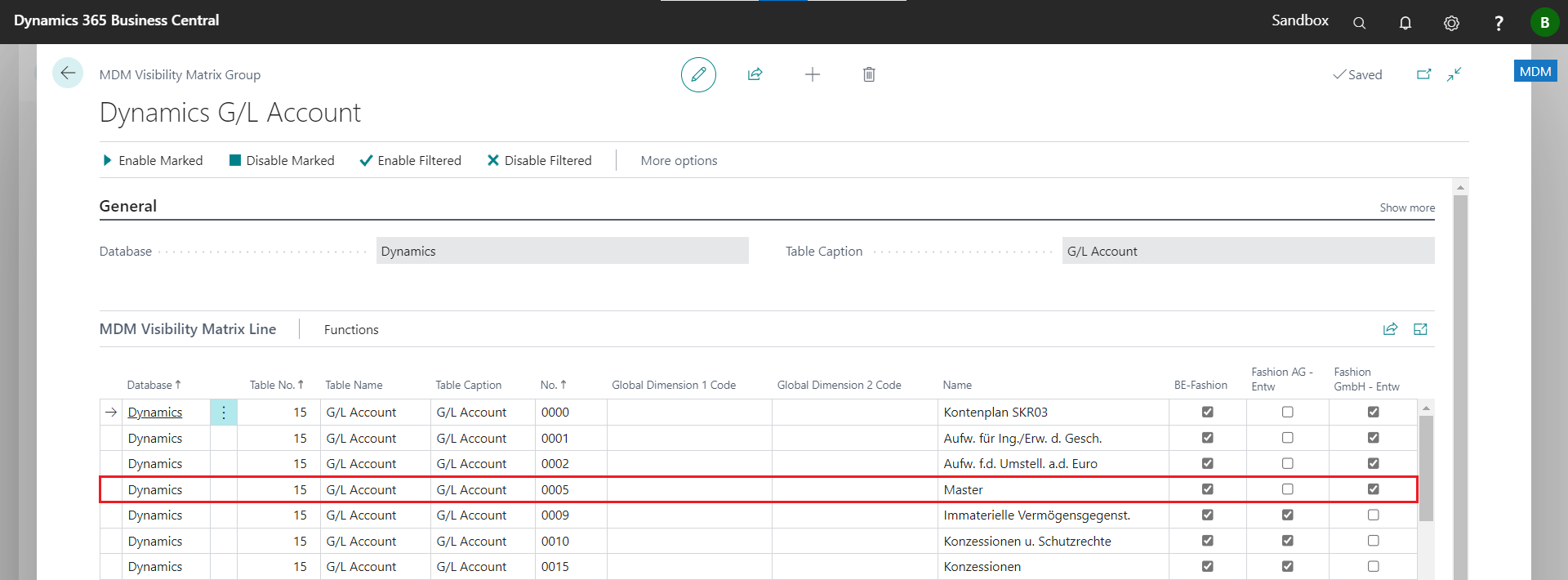Click the matrix list scrollbar thumb
Image resolution: width=1568 pixels, height=580 pixels.
click(1426, 468)
